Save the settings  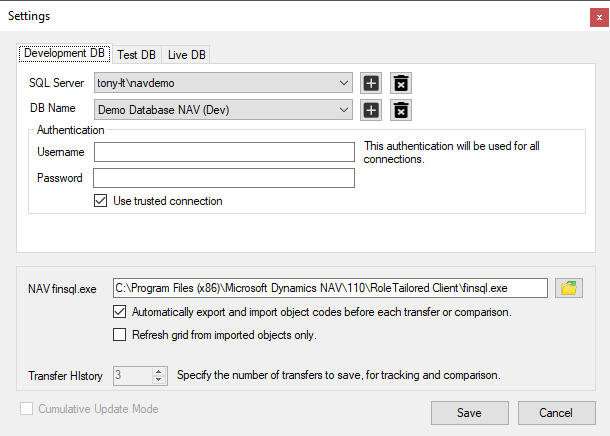pyautogui.click(x=469, y=413)
